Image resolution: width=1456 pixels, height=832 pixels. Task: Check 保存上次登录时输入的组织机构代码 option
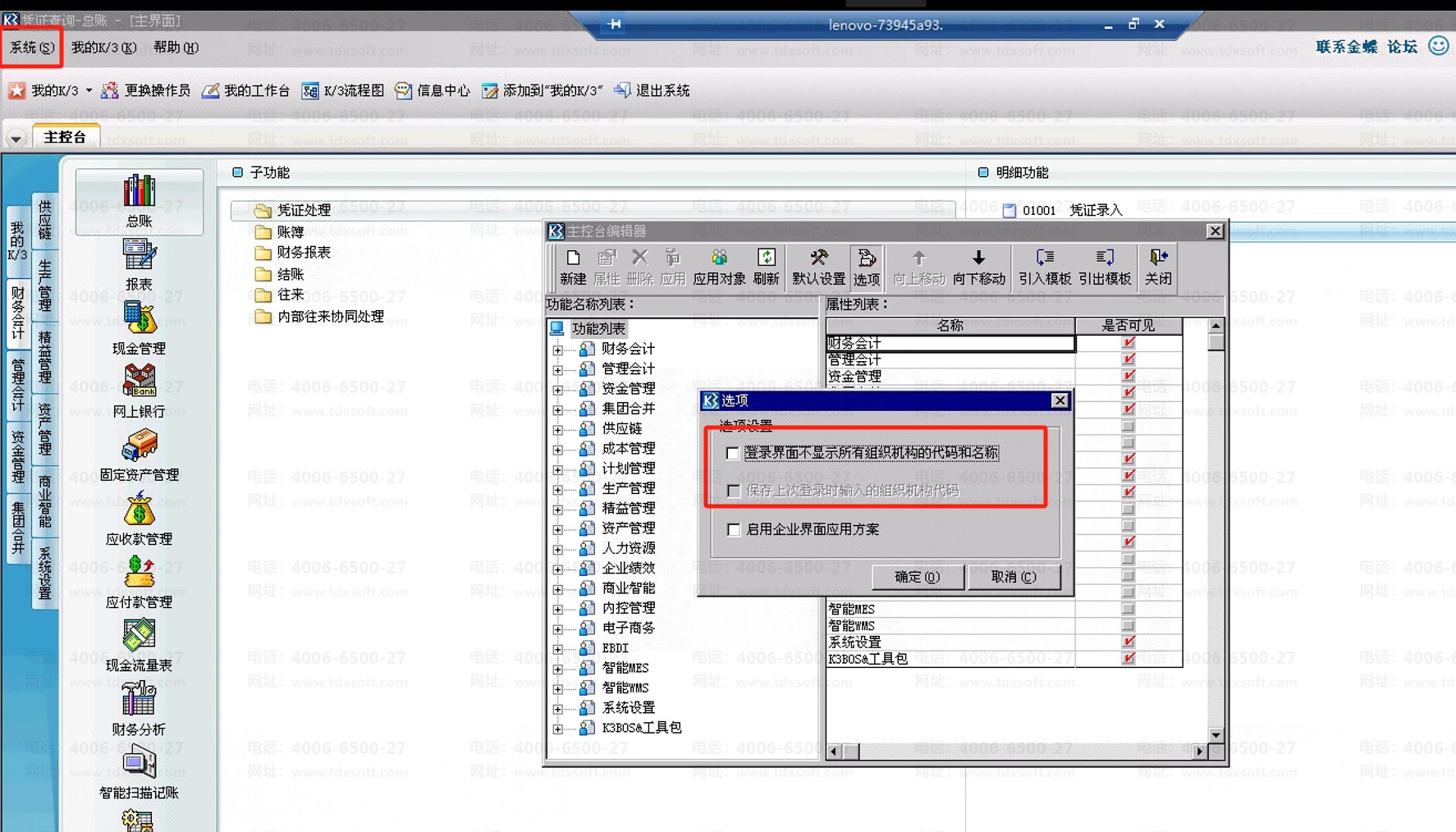point(734,491)
